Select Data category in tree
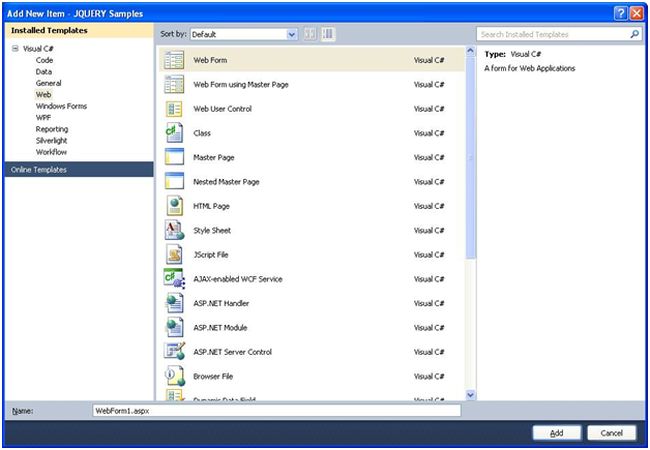This screenshot has height=450, width=650. pyautogui.click(x=44, y=72)
